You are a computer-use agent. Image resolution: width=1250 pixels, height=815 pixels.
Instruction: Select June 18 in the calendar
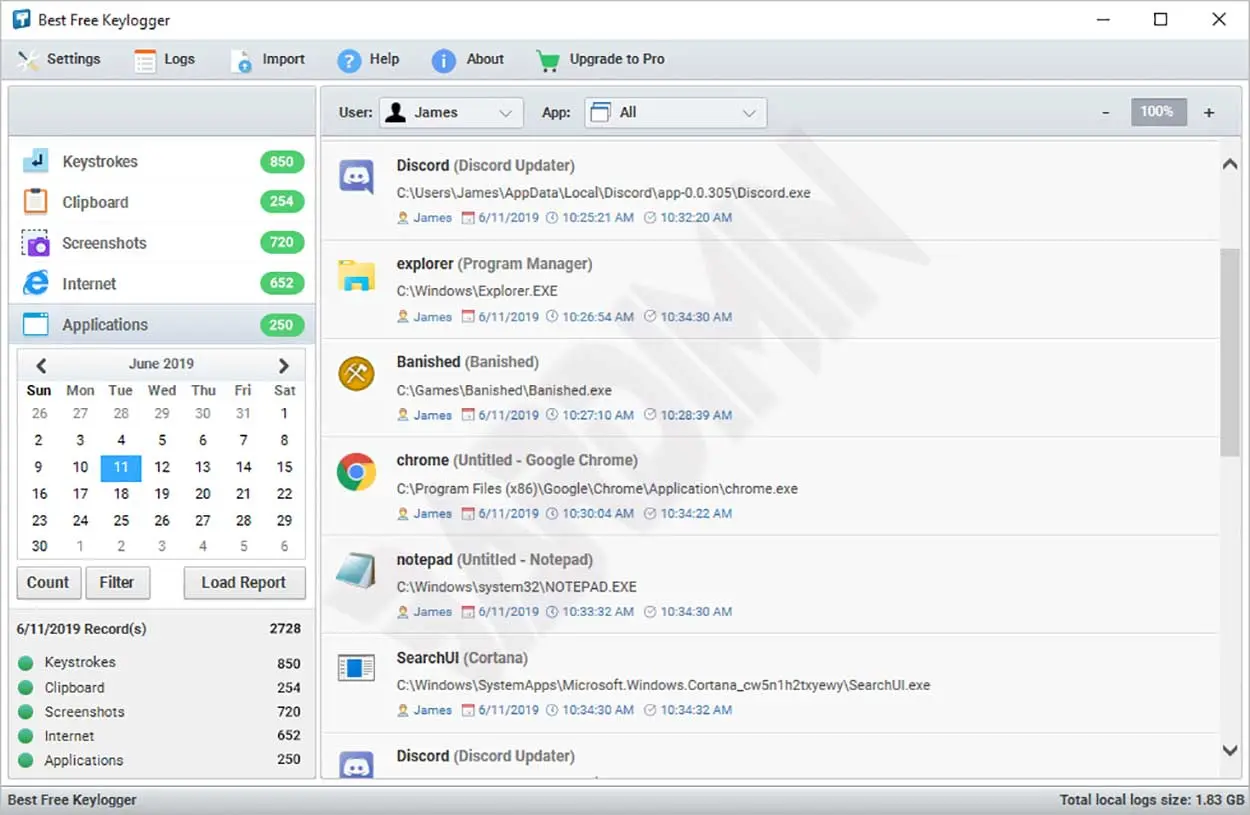(x=121, y=494)
